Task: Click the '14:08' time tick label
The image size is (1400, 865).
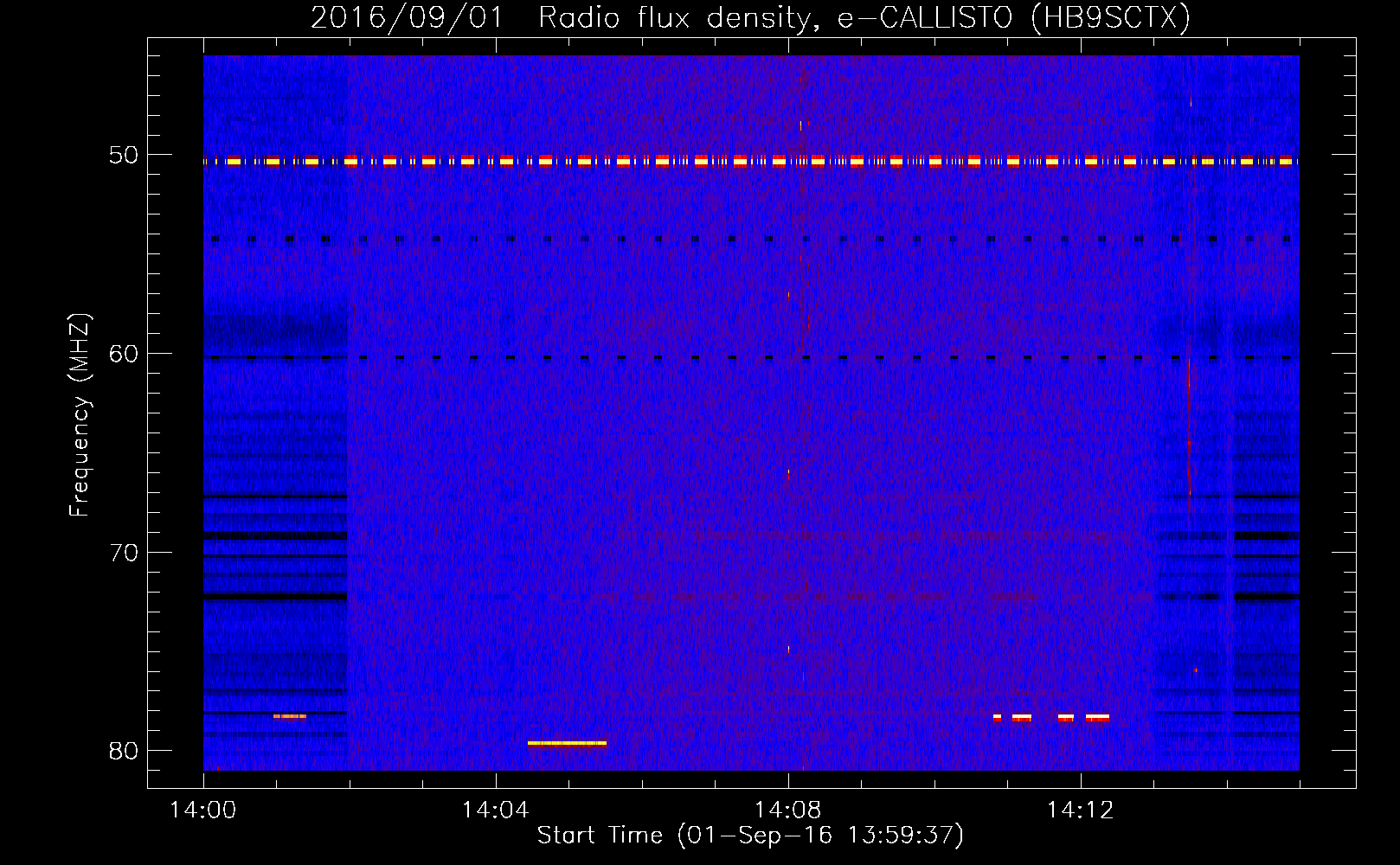Action: tap(787, 811)
